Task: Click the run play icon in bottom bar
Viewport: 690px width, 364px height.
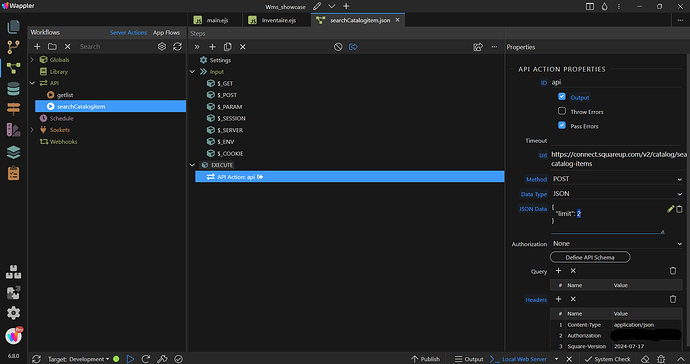Action: [x=130, y=359]
